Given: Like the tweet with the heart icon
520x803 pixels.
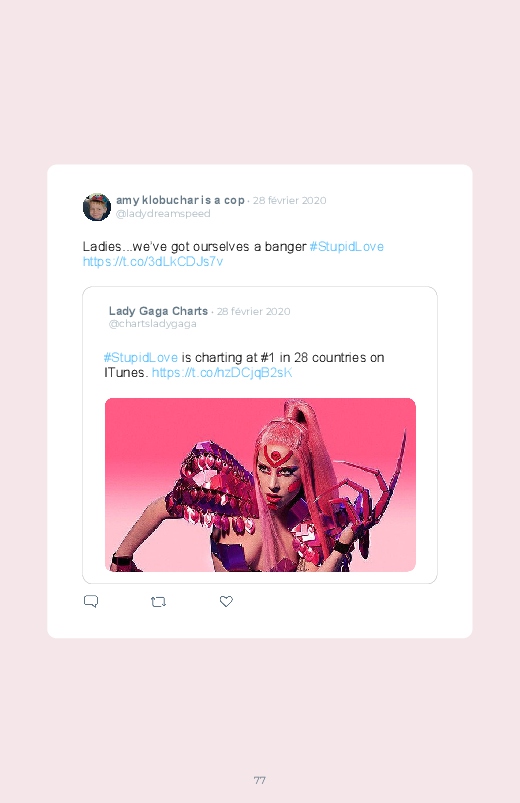Looking at the screenshot, I should (226, 601).
